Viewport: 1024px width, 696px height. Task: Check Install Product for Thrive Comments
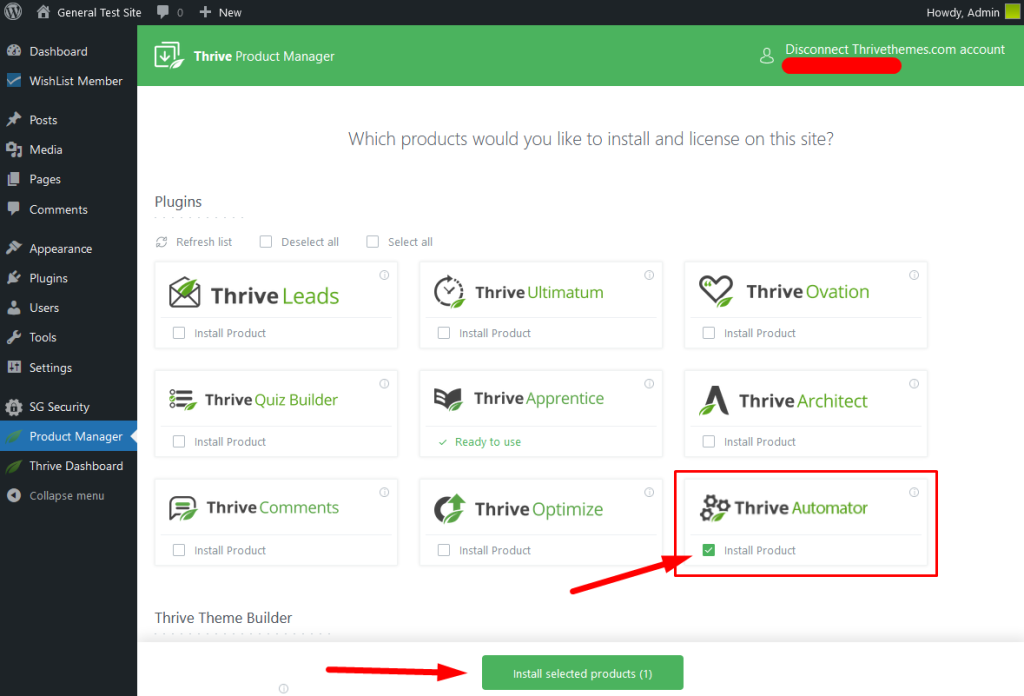pos(179,550)
